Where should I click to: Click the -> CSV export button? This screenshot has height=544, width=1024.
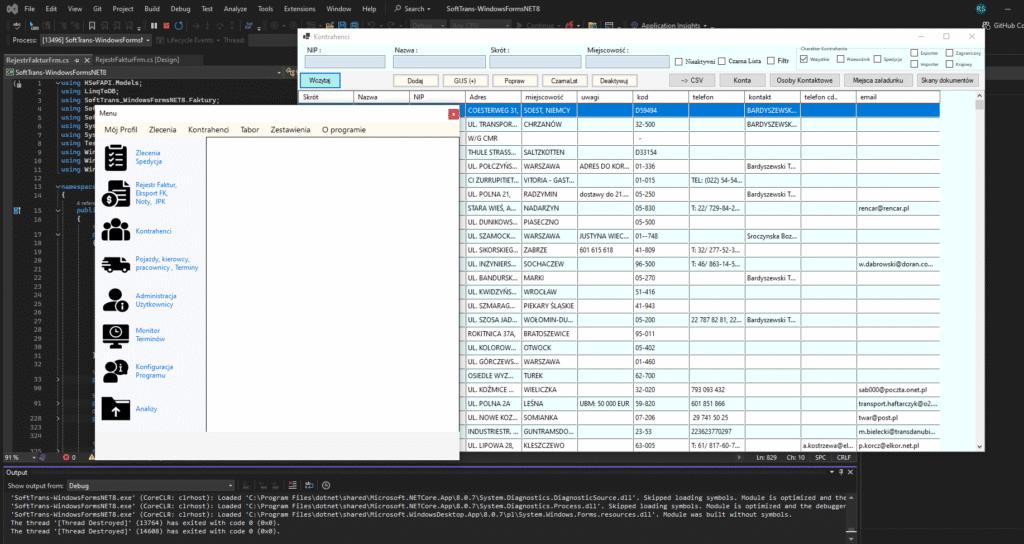pyautogui.click(x=690, y=80)
